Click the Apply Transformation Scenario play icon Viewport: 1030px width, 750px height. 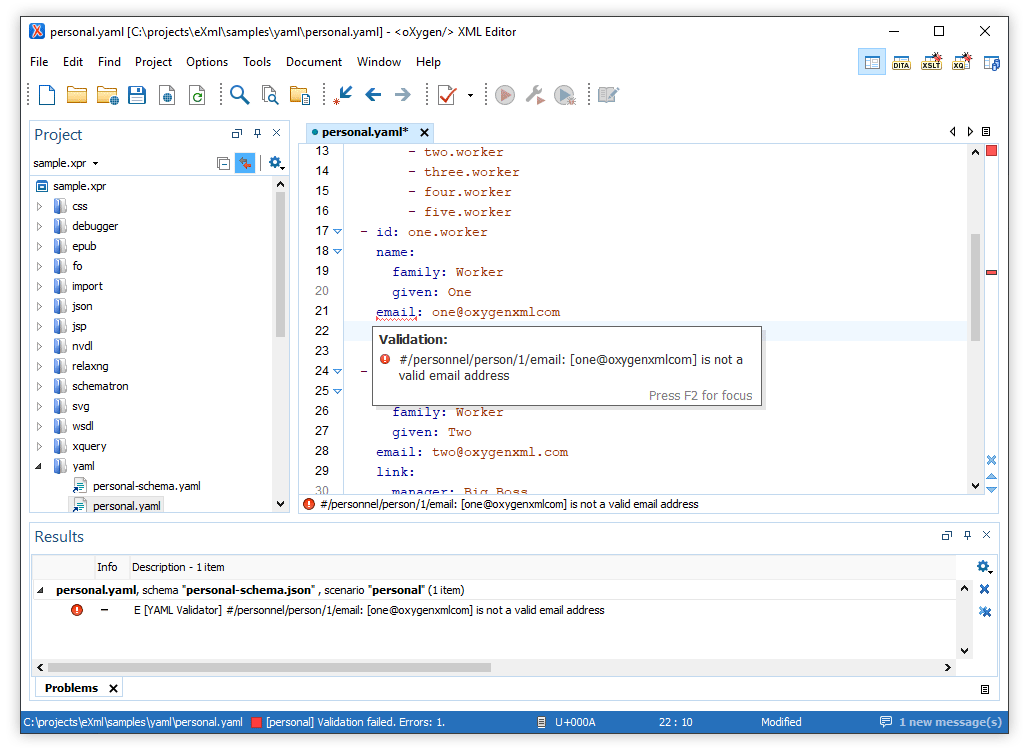click(504, 95)
